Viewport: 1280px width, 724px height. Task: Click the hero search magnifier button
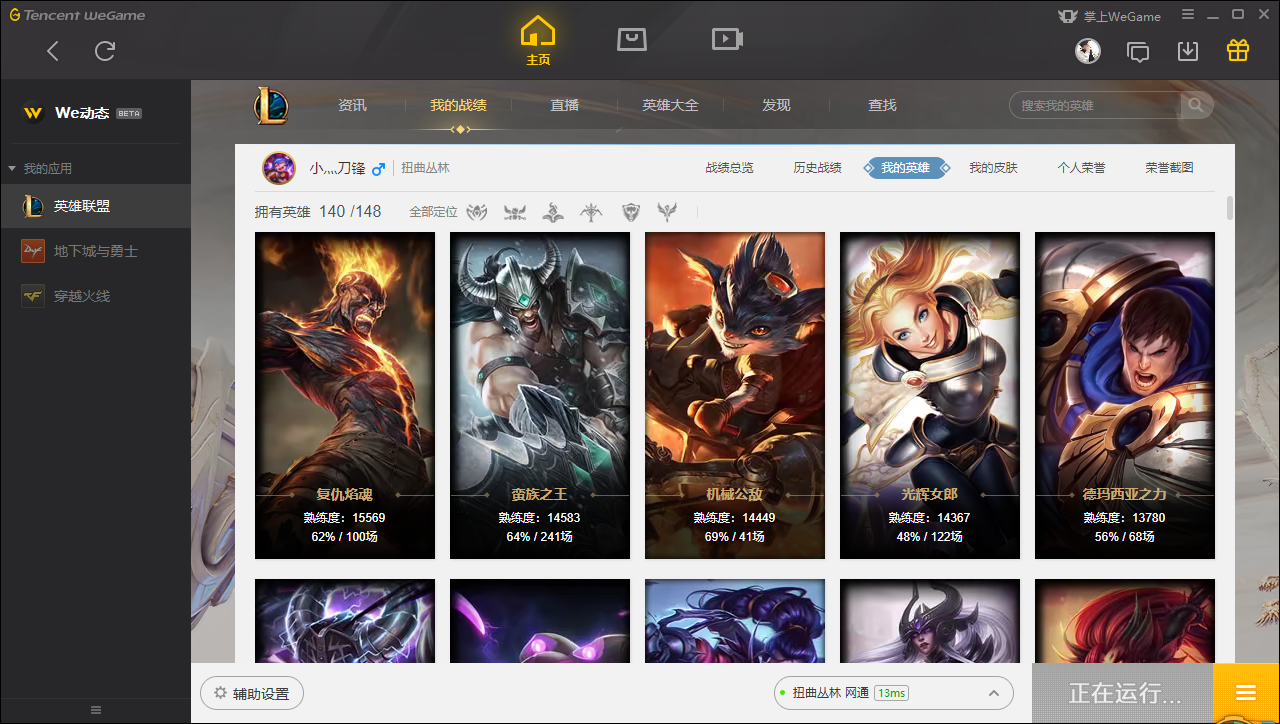[1196, 105]
